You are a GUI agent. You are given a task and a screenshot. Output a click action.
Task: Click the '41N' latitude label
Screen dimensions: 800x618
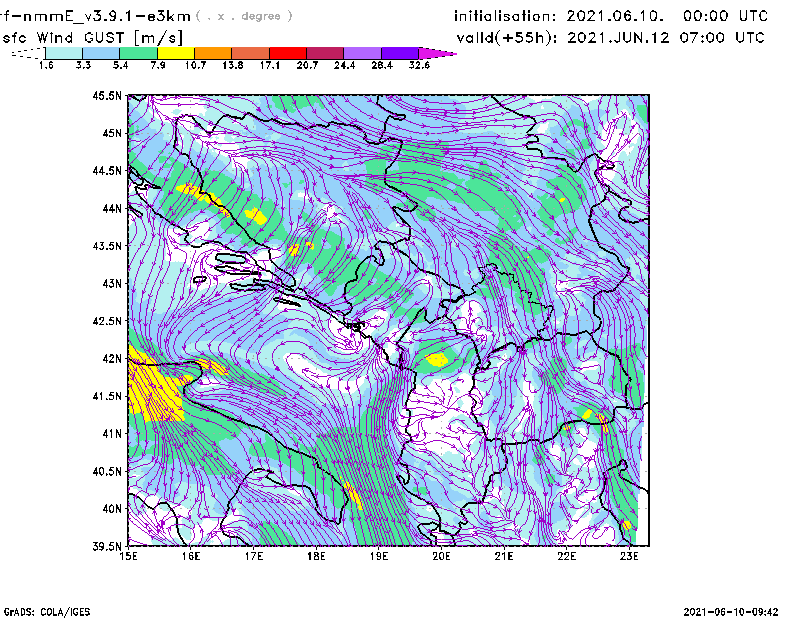[112, 433]
